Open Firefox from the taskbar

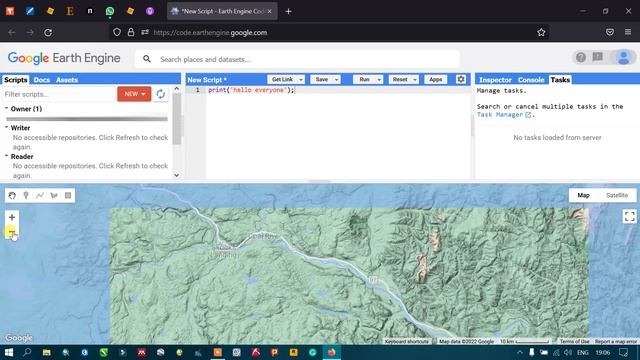331,352
